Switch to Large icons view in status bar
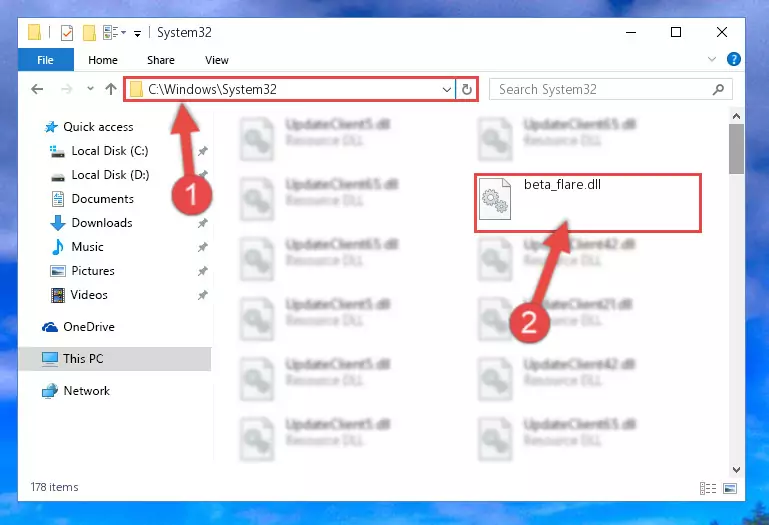 point(730,489)
